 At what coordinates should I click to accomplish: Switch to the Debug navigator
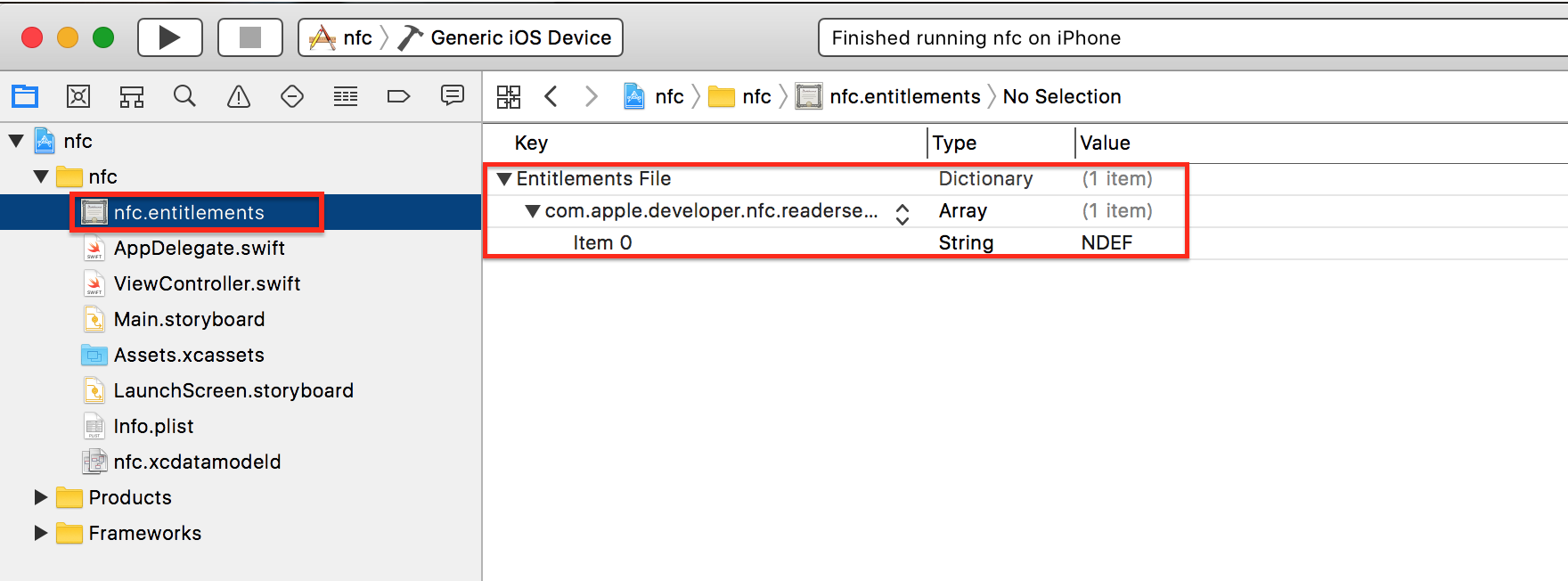346,96
